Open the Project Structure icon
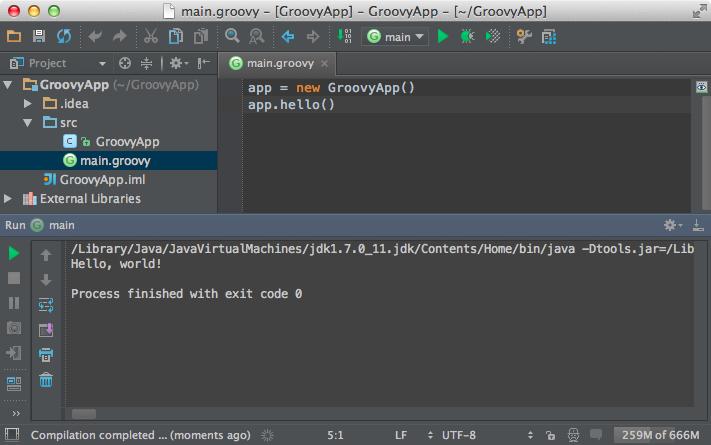 (x=549, y=37)
